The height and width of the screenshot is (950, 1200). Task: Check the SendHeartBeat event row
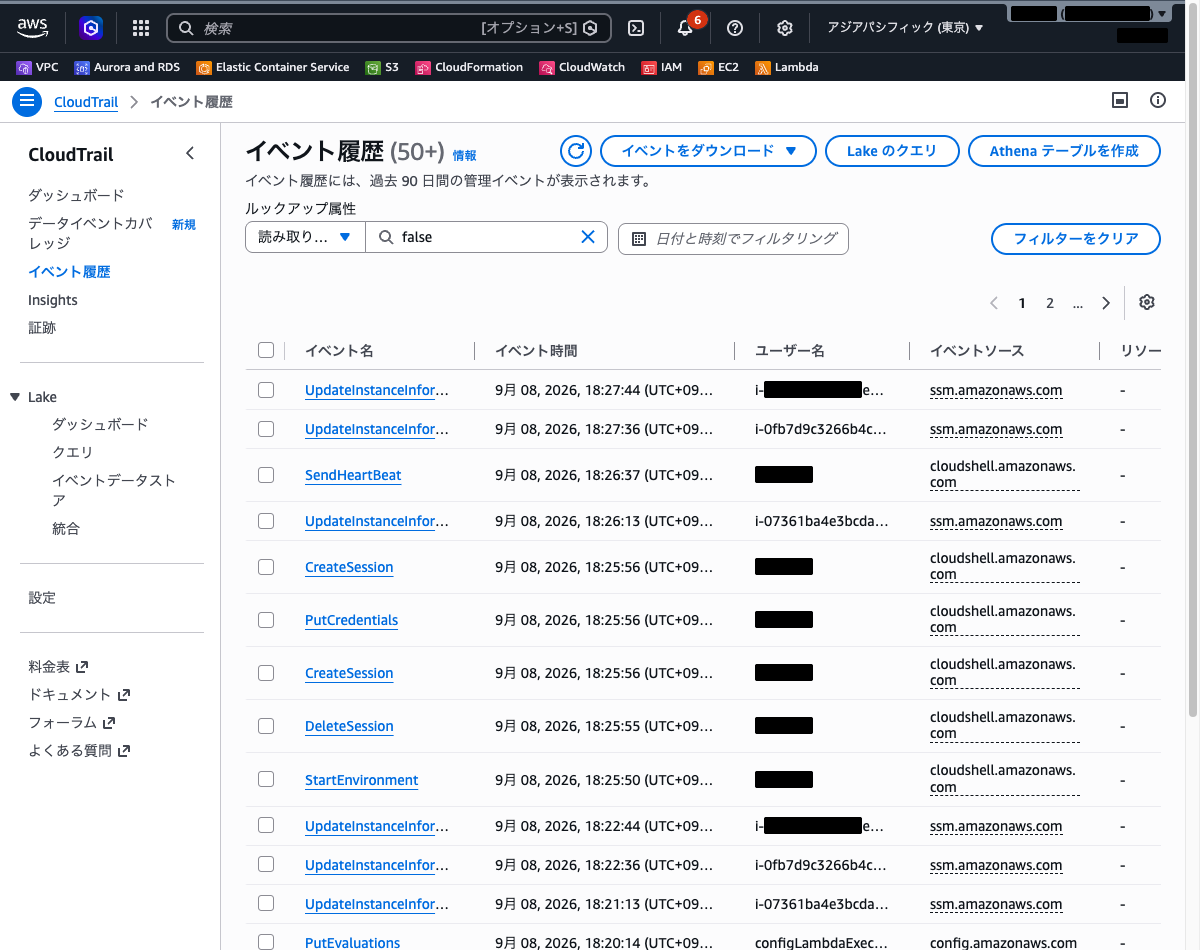click(265, 475)
